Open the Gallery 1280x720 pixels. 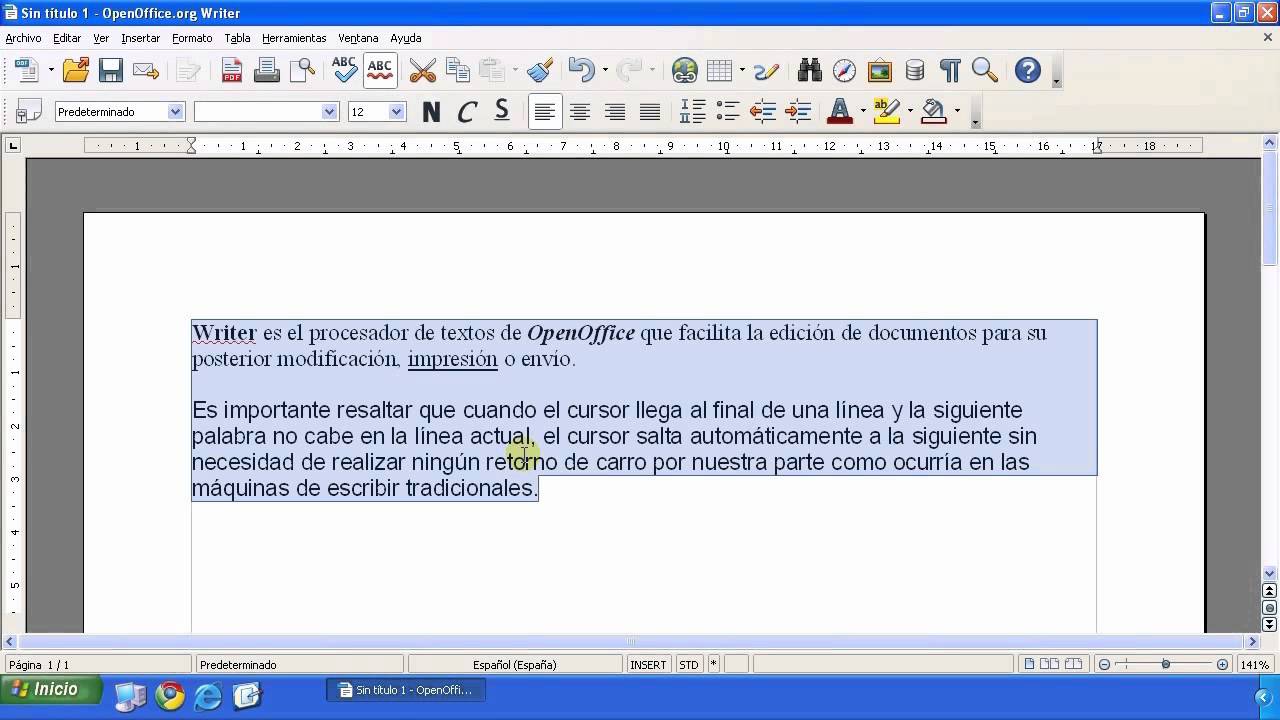pos(879,71)
